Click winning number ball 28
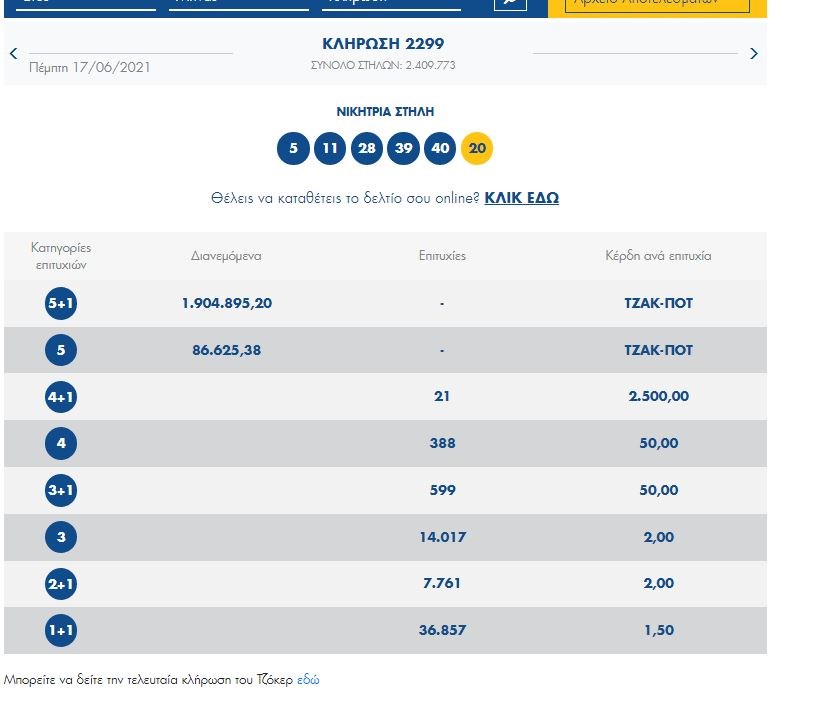Viewport: 833px width, 724px height. pyautogui.click(x=367, y=149)
